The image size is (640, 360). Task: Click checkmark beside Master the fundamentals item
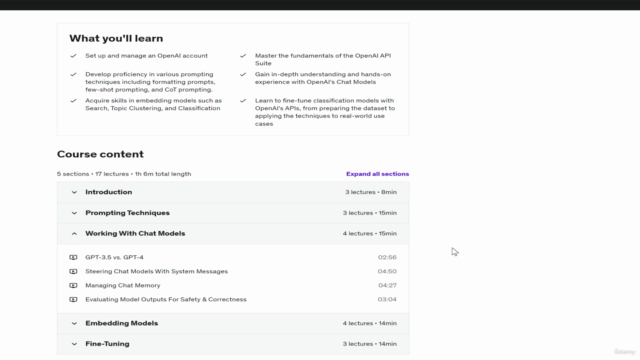(243, 56)
